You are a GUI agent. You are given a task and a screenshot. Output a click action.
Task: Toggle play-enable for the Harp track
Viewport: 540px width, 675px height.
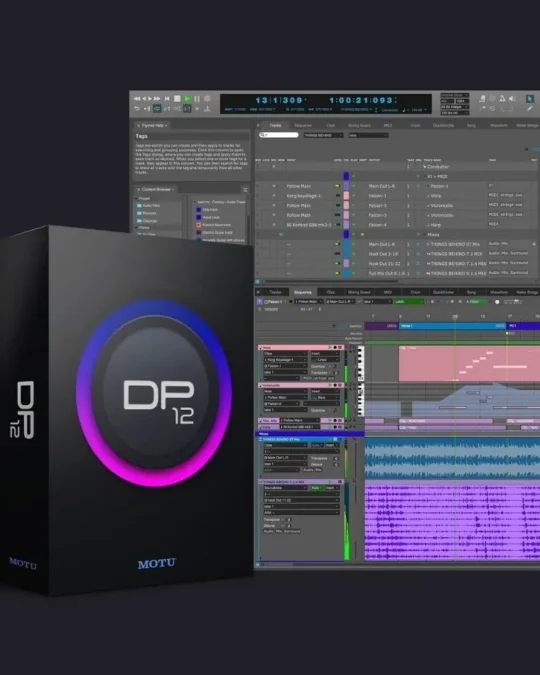(x=354, y=225)
